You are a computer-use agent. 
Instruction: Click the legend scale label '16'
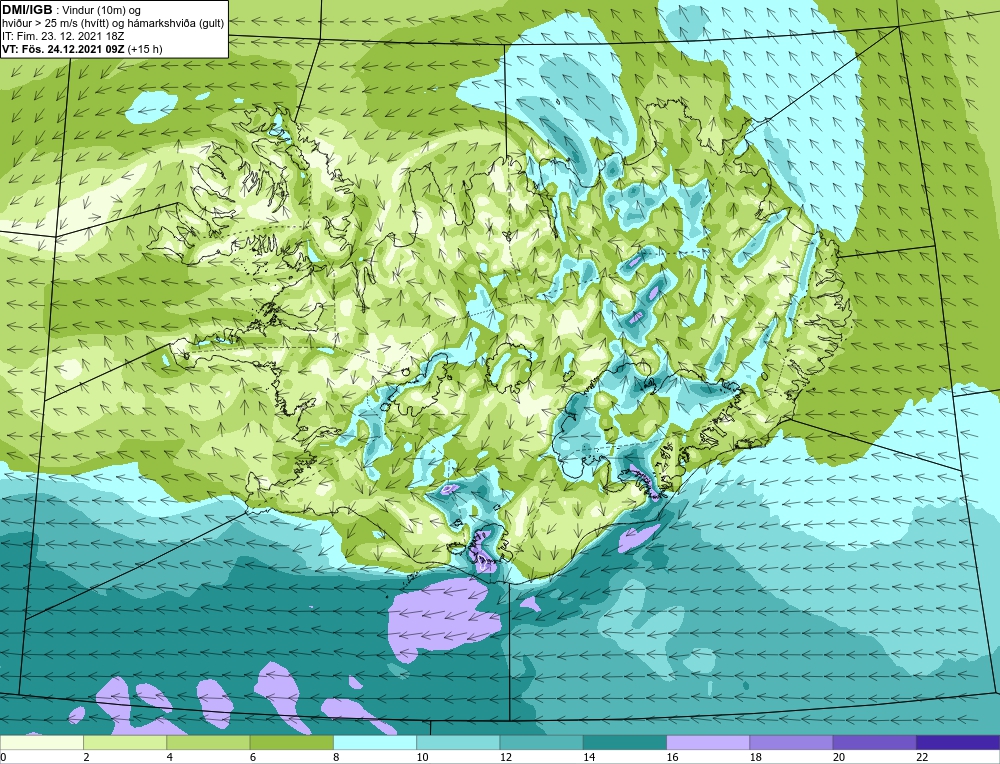coord(672,757)
